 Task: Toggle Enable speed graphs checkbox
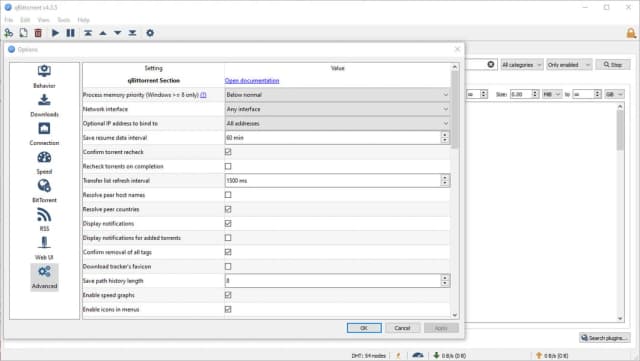pos(228,295)
